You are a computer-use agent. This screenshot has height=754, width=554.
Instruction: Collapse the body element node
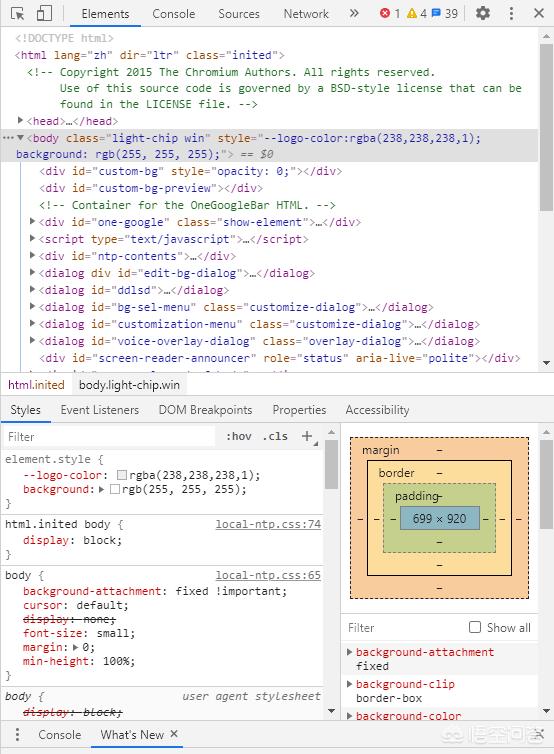[20, 138]
